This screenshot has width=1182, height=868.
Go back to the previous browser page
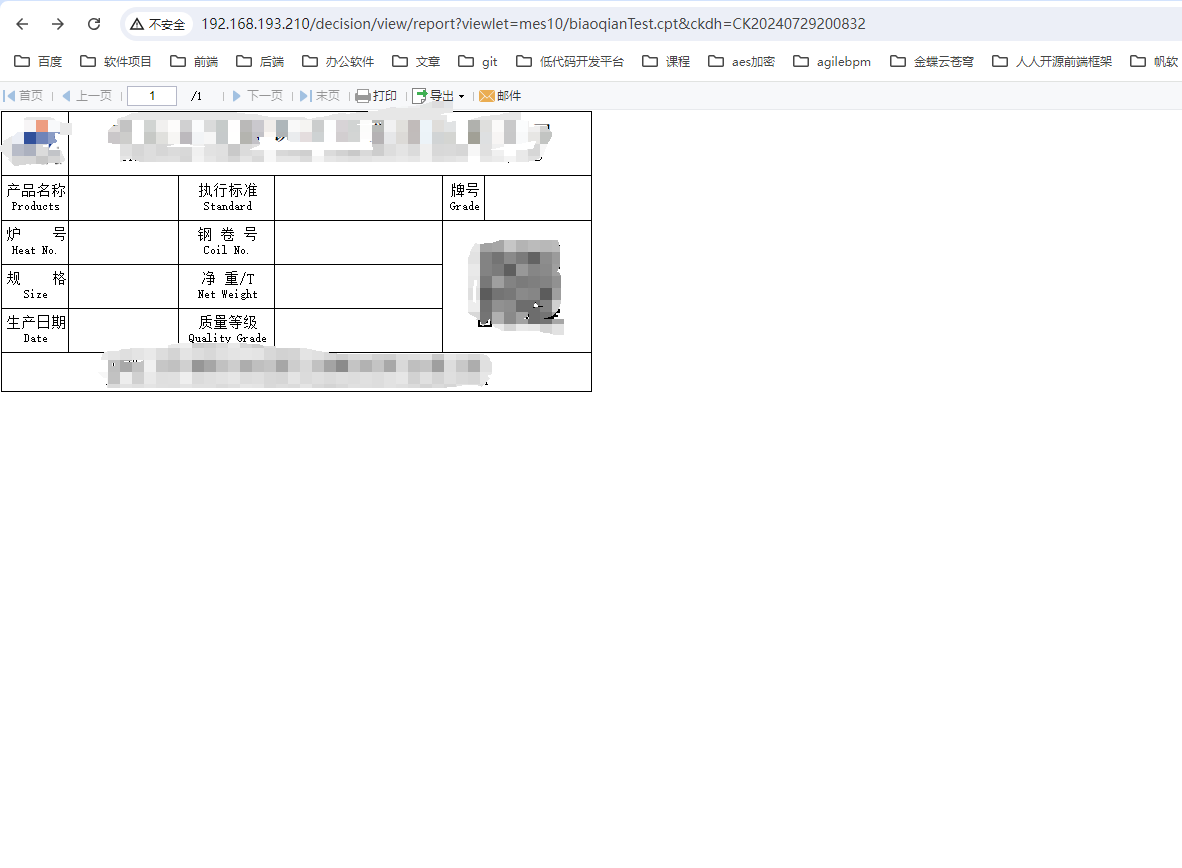pos(22,24)
